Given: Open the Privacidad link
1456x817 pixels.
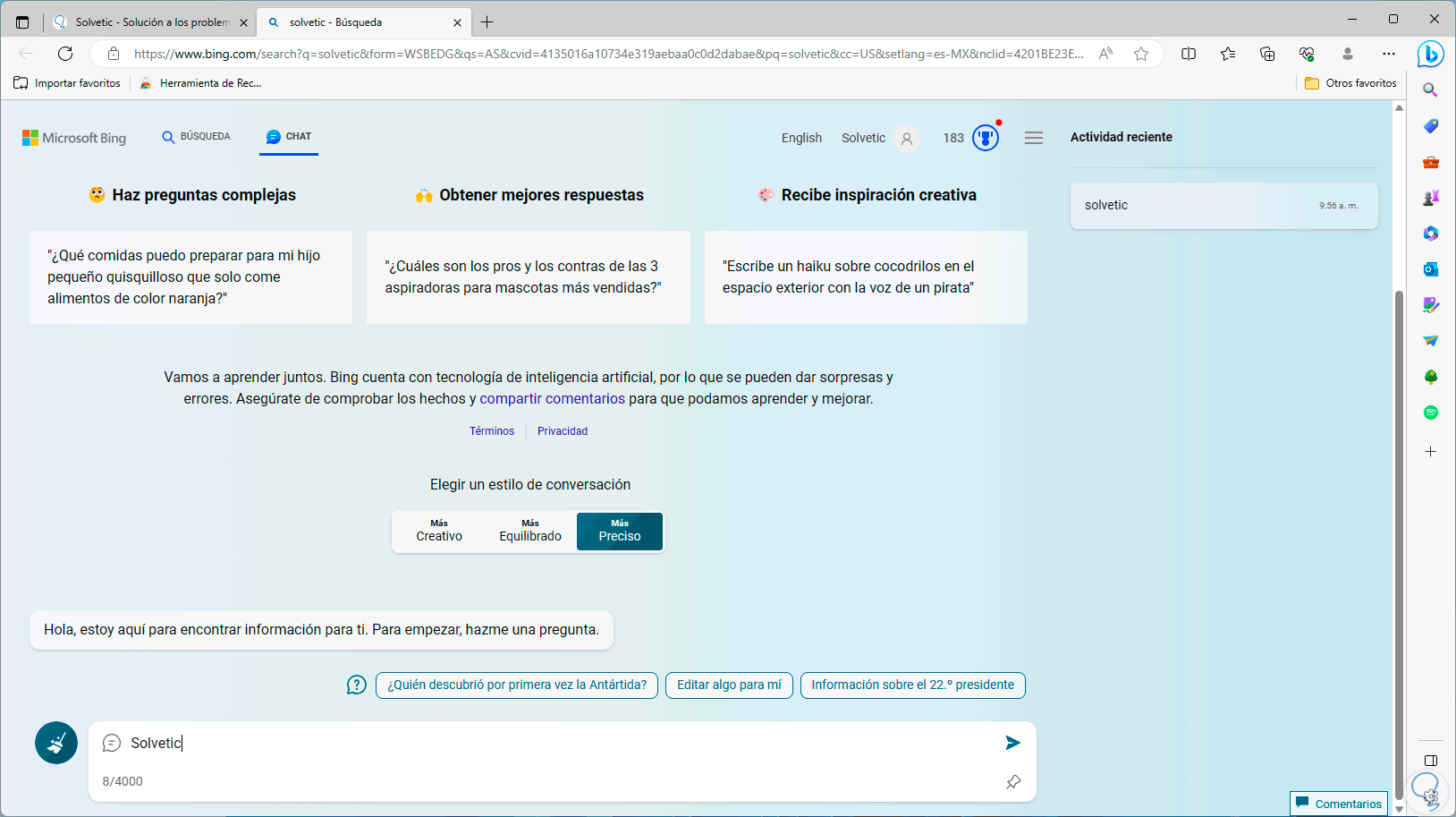Looking at the screenshot, I should (563, 431).
